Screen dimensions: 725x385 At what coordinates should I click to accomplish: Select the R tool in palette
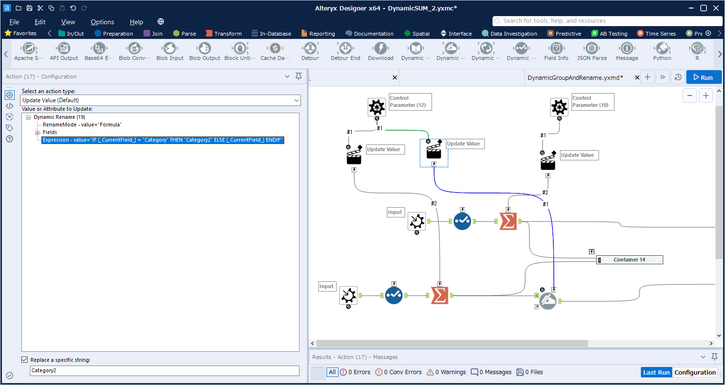click(x=697, y=51)
